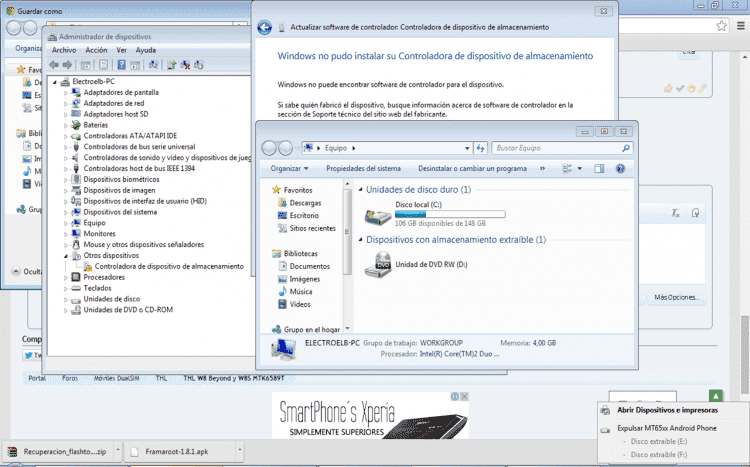Open Equipo address bar dropdown arrow
This screenshot has height=467, width=750.
467,148
